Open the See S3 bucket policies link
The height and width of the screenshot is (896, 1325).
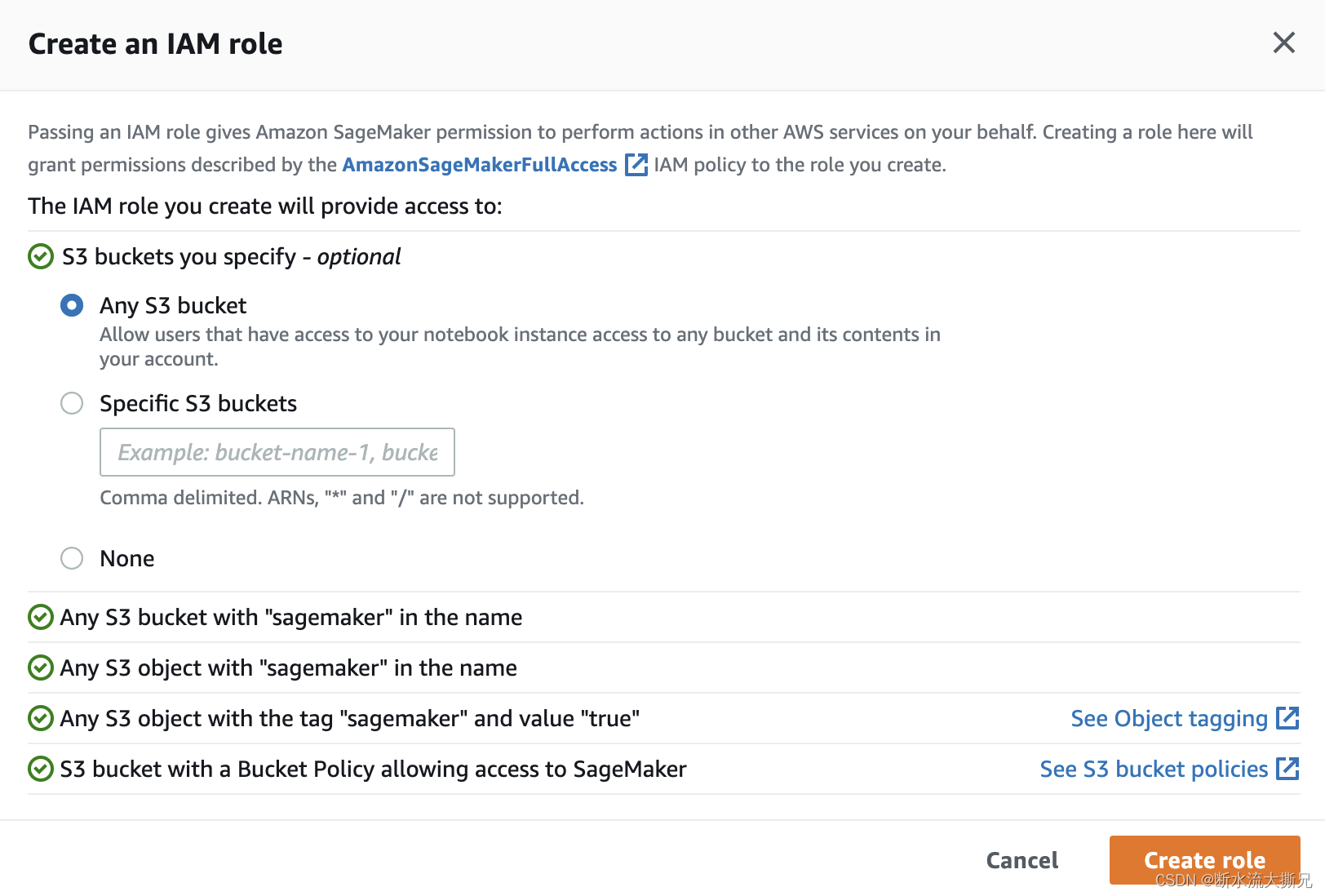coord(1154,770)
